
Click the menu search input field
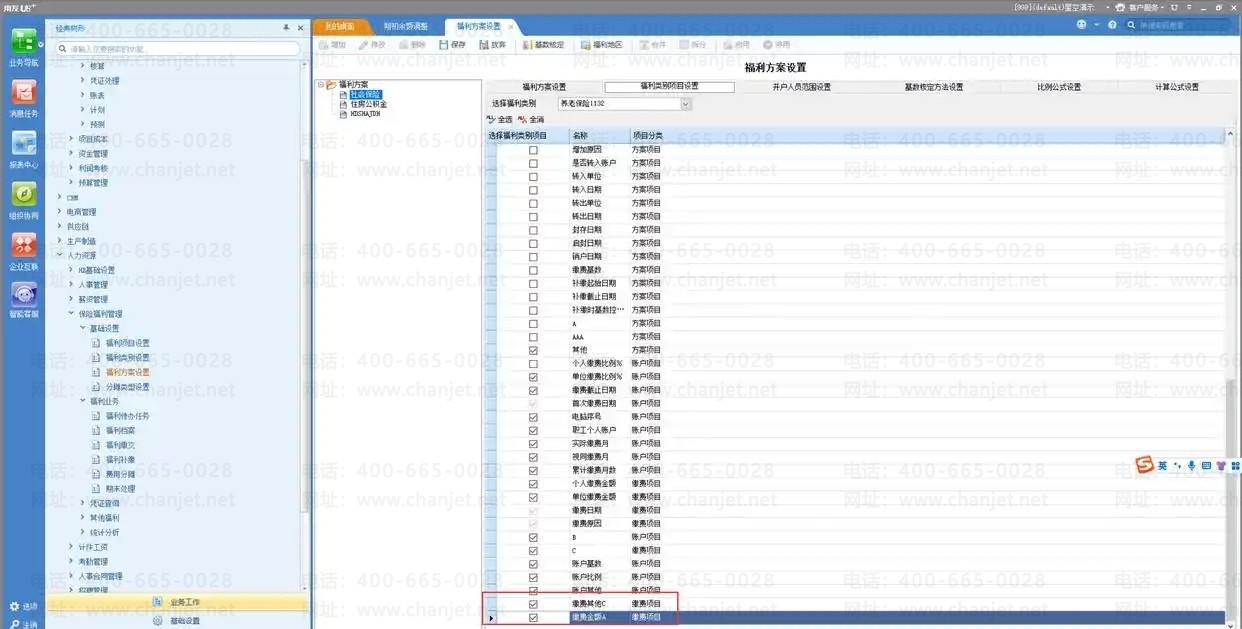coord(180,48)
